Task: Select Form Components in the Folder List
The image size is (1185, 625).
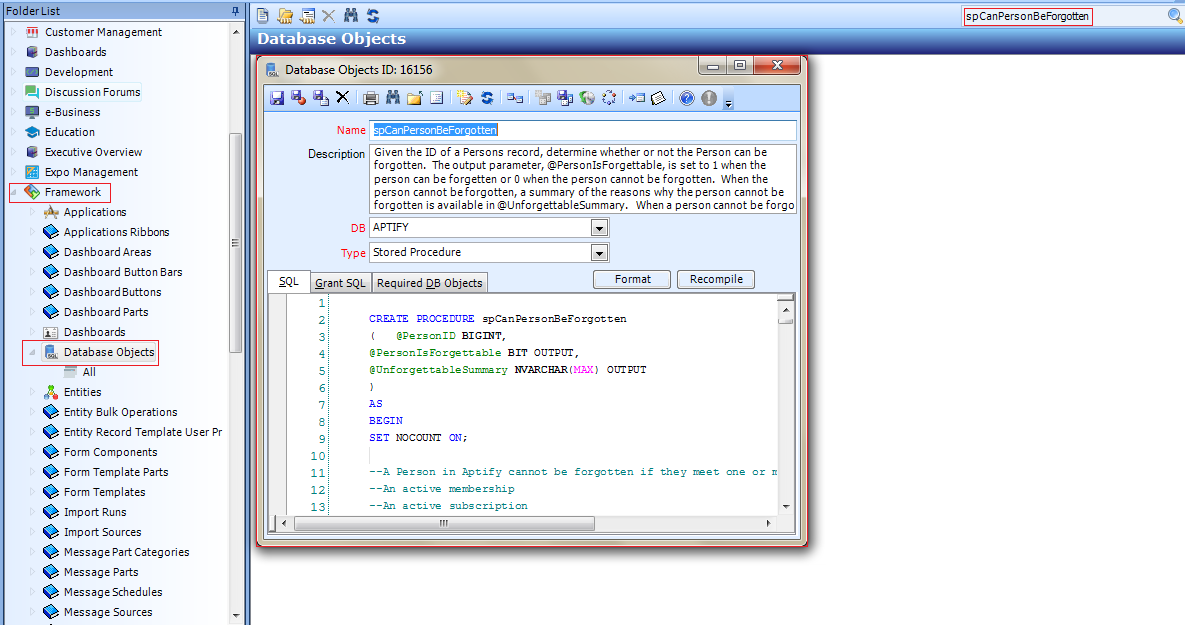Action: pos(110,452)
